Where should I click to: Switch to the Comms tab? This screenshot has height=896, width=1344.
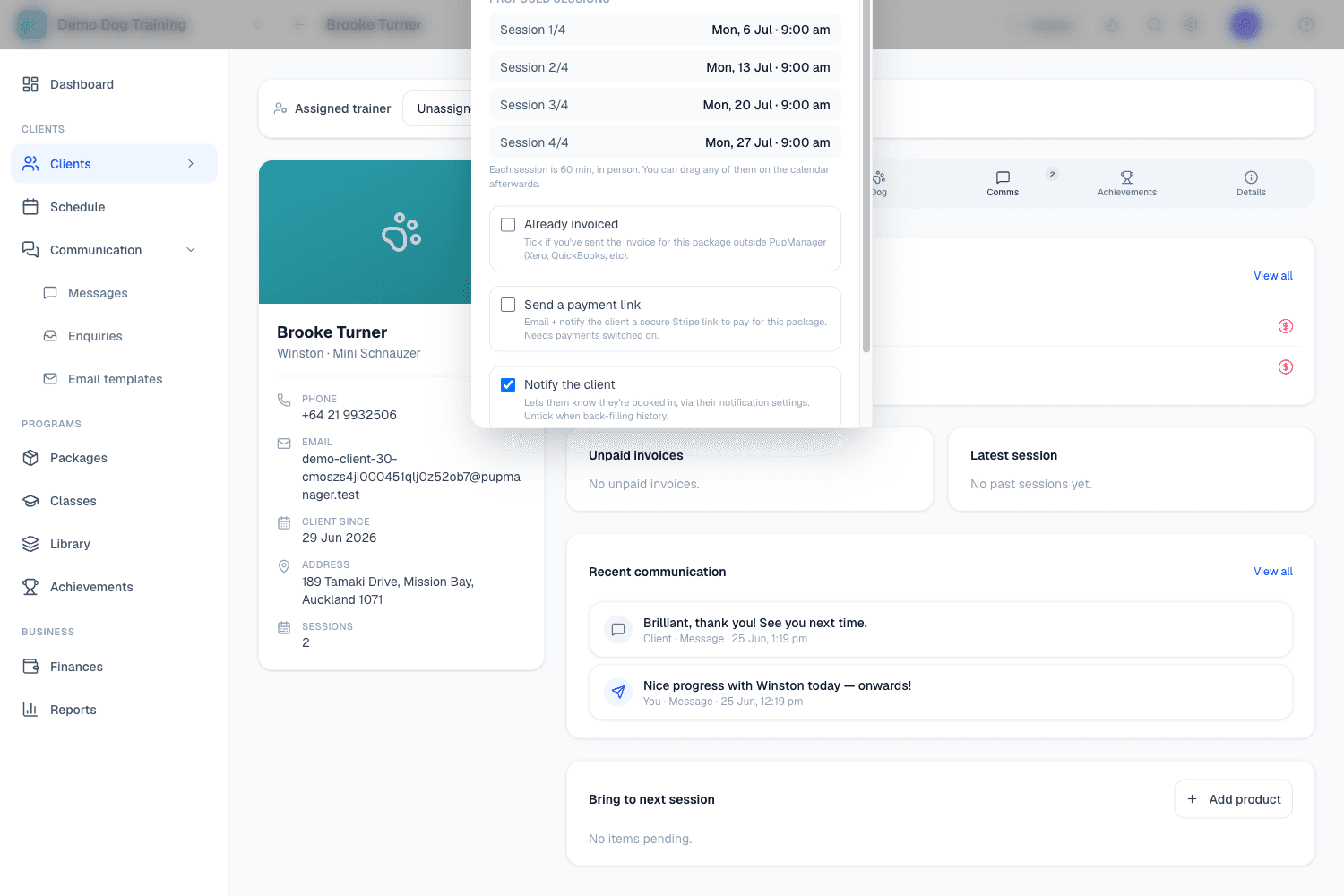tap(1003, 184)
